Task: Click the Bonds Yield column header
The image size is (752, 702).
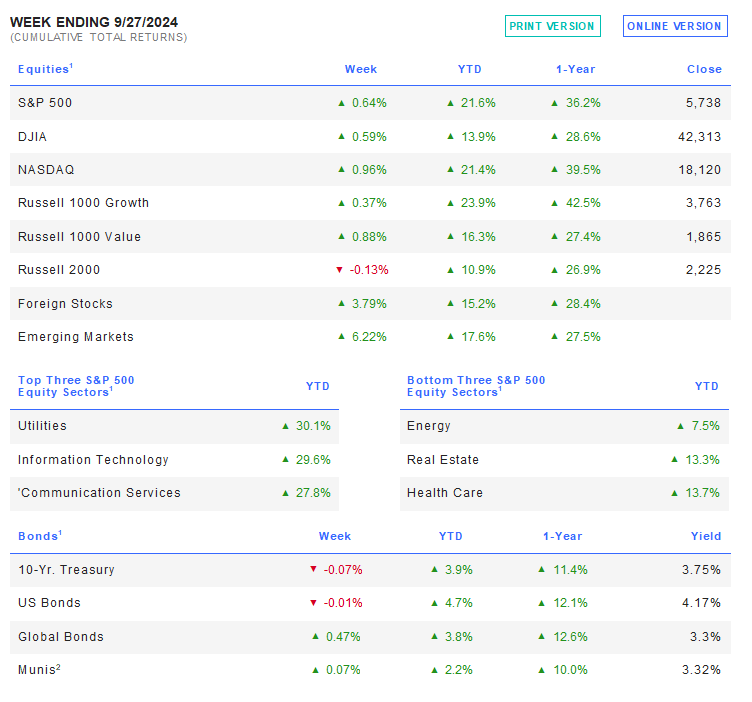Action: tap(706, 536)
